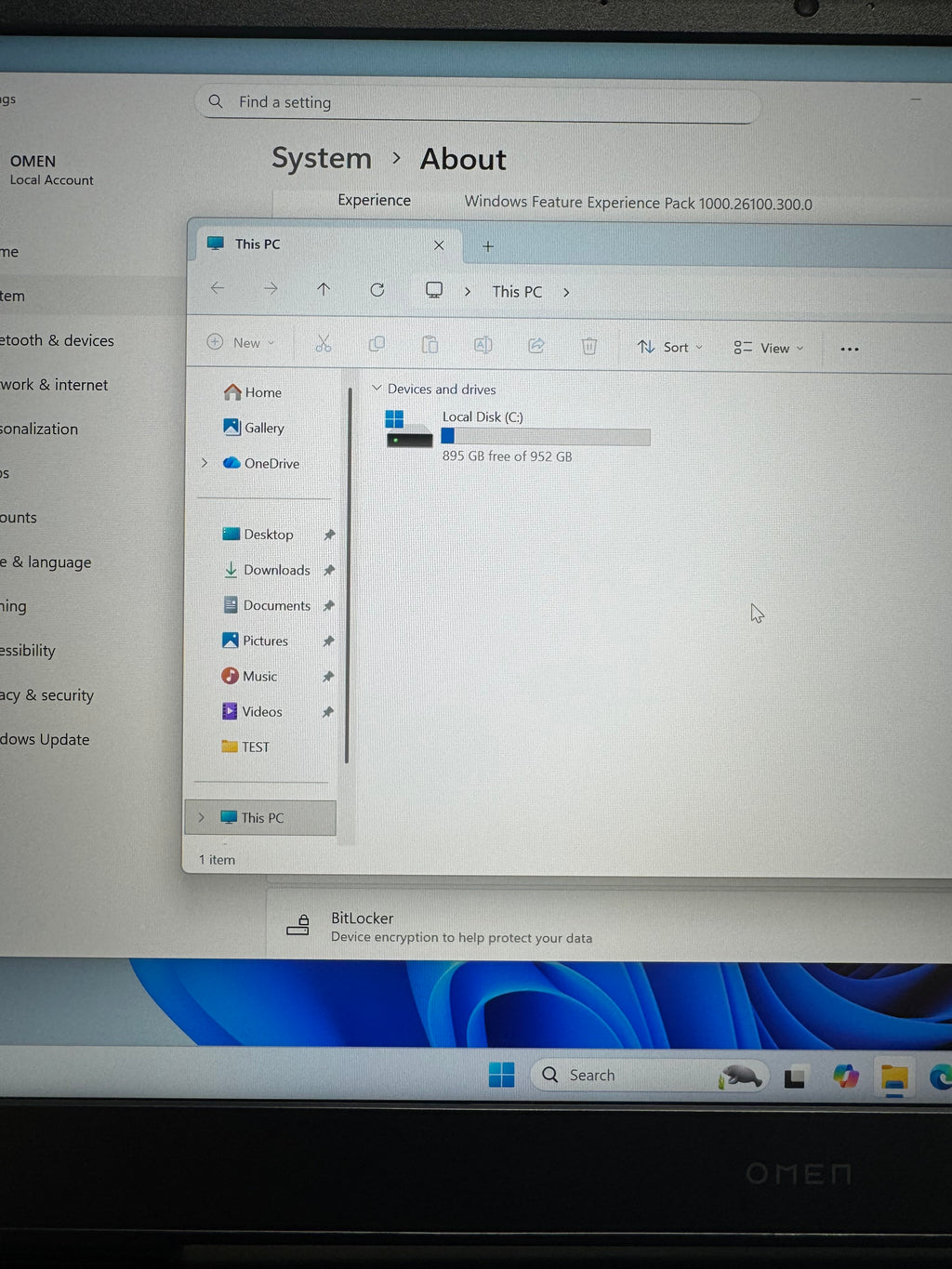
Task: Select Personalization in Settings sidebar
Action: pyautogui.click(x=39, y=429)
